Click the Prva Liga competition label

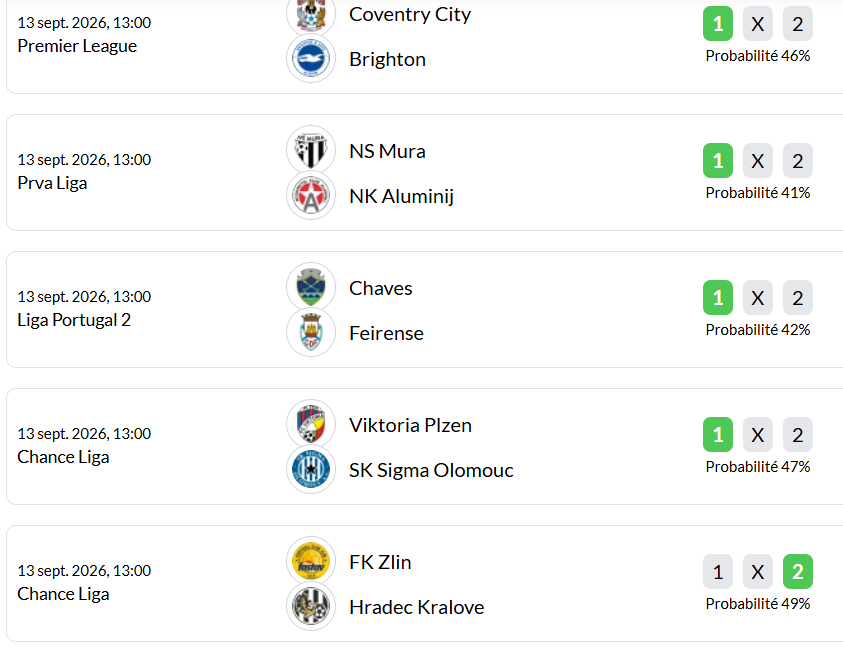click(52, 183)
